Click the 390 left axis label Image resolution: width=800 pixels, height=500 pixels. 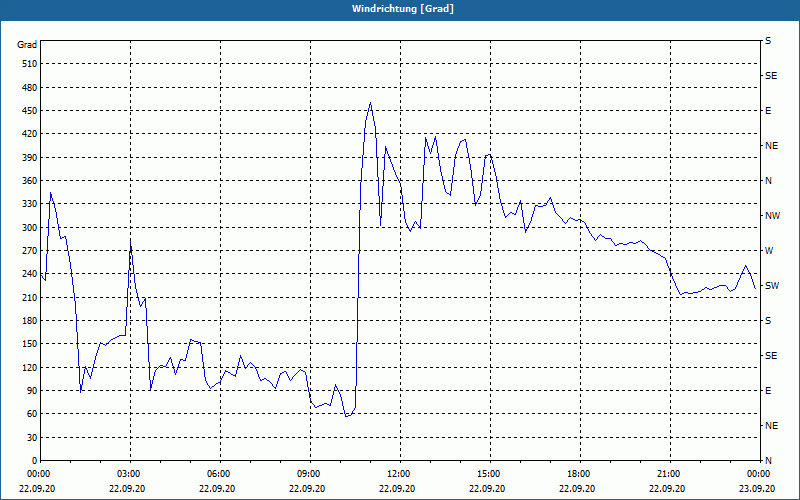tap(30, 158)
